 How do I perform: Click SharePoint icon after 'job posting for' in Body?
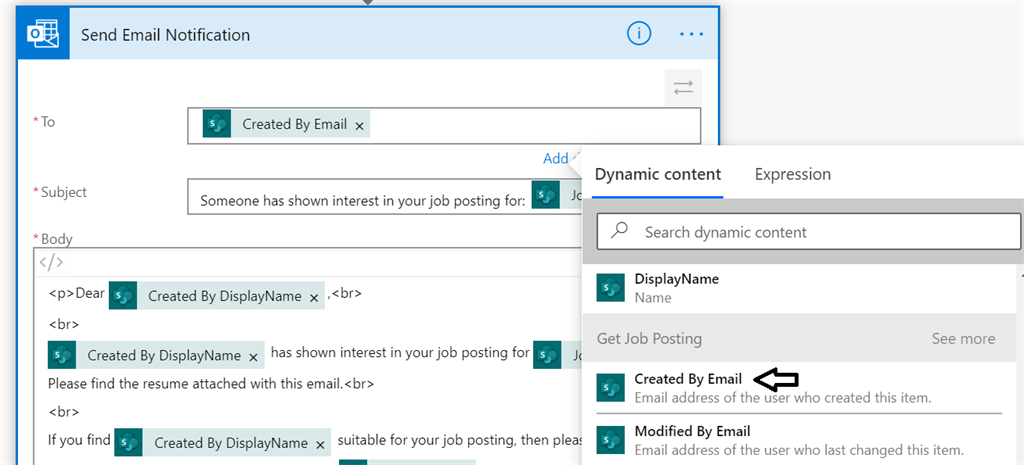(x=547, y=355)
